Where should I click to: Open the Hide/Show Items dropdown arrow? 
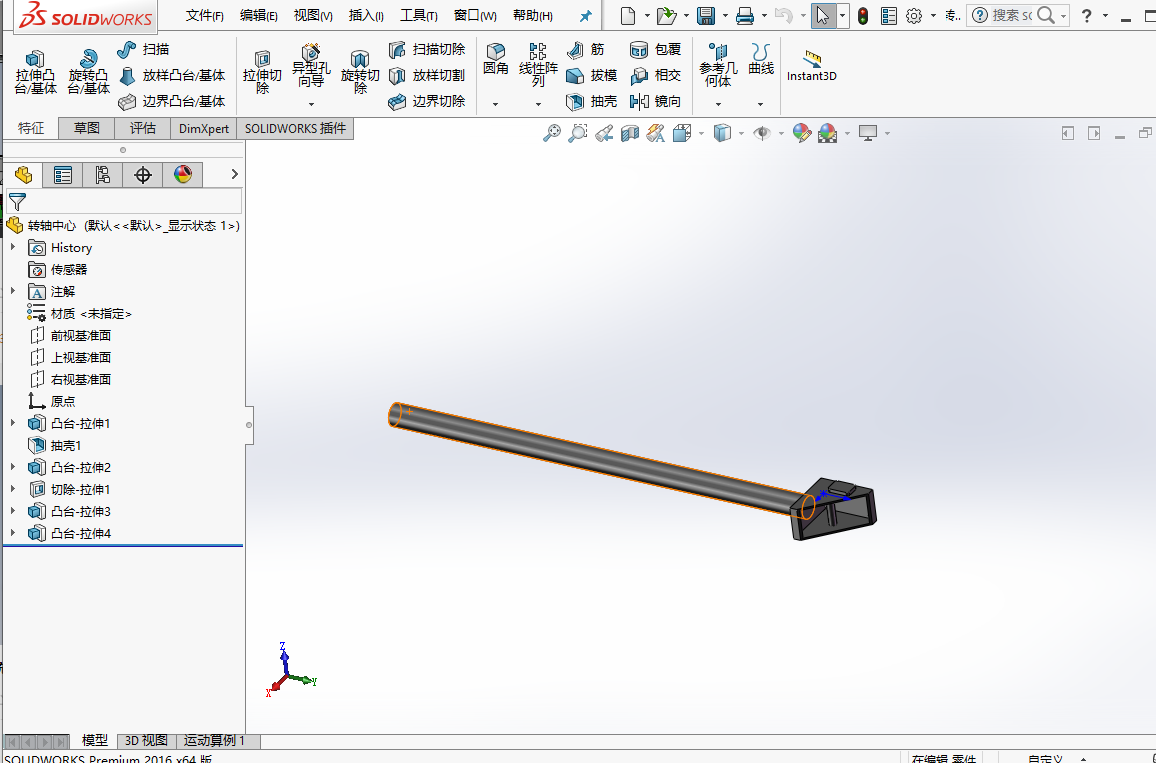(781, 133)
